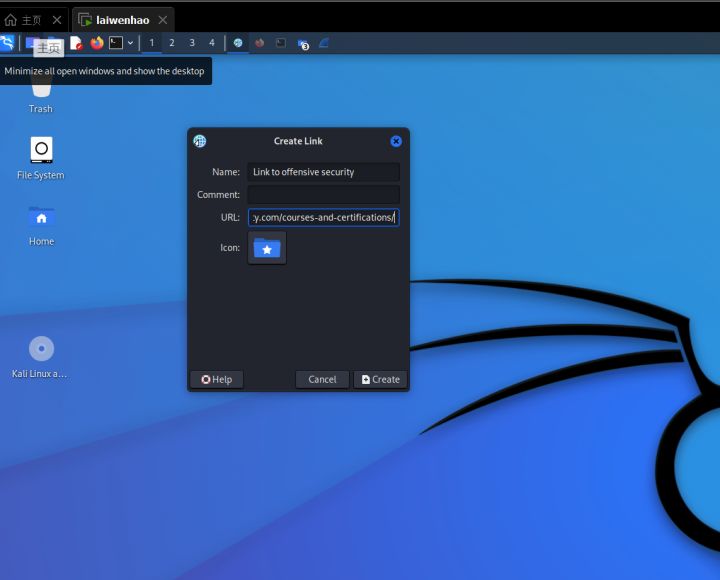Launch the text editor from panel

coord(77,43)
